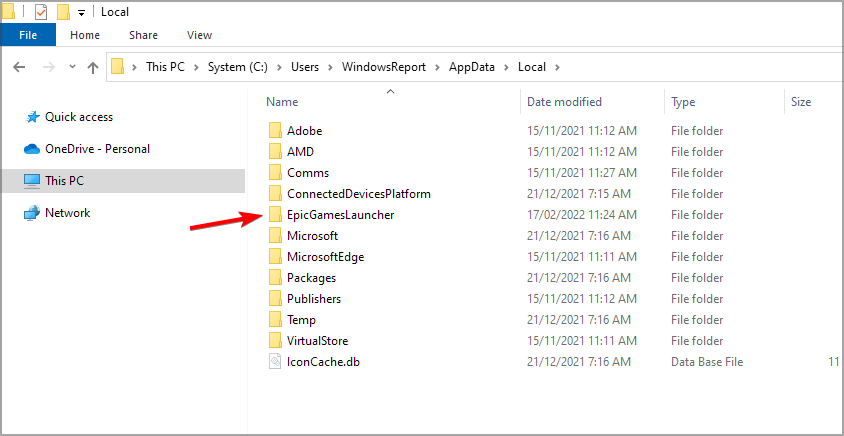Image resolution: width=844 pixels, height=436 pixels.
Task: Click the Properties quick access toolbar icon
Action: tap(41, 12)
